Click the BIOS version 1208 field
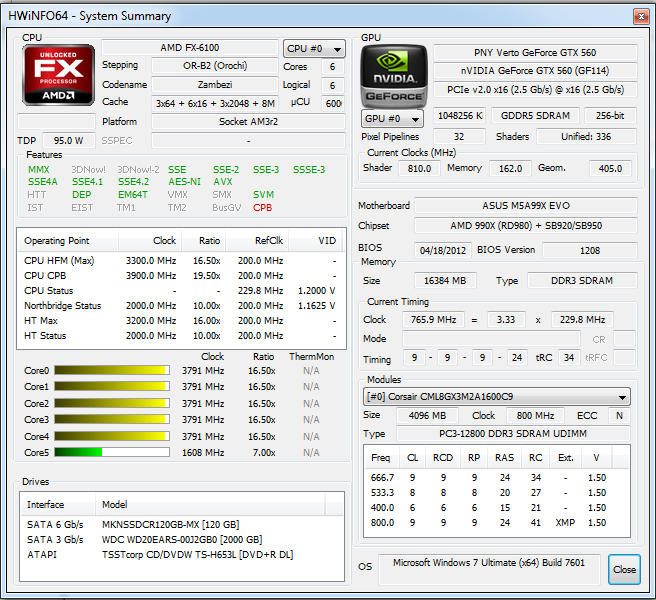 click(590, 250)
